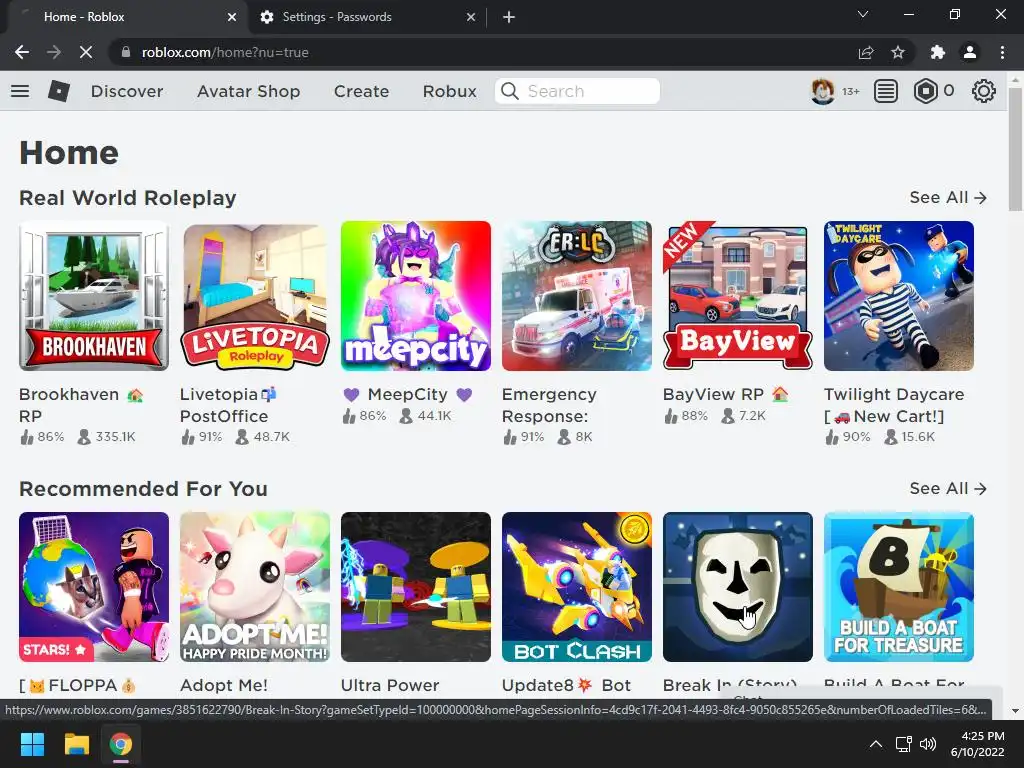
Task: Click the Brookhaven RP title text
Action: tap(81, 405)
